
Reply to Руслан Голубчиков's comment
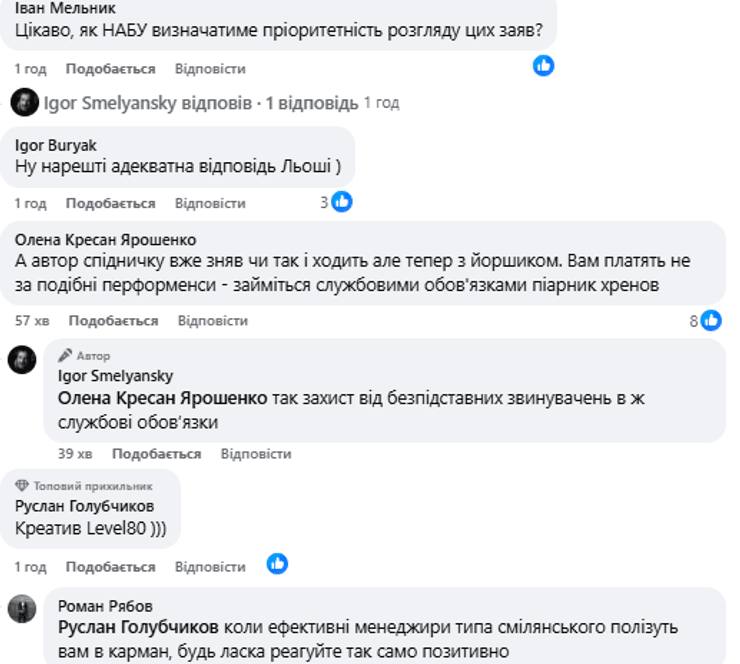click(x=210, y=567)
